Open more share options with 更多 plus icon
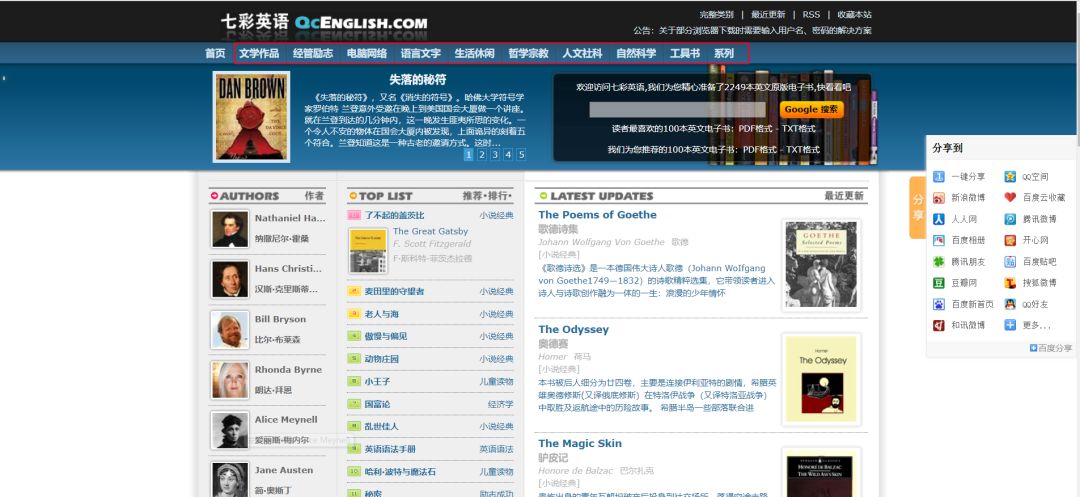1080x497 pixels. pos(1010,325)
